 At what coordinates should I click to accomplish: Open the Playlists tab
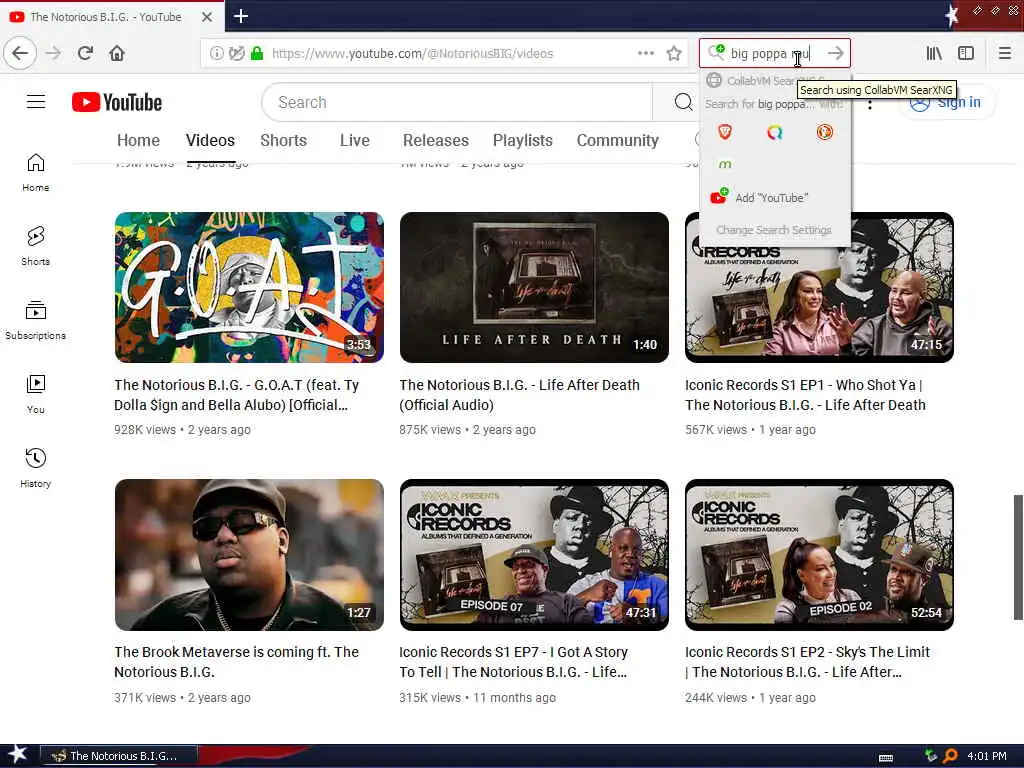pos(522,140)
